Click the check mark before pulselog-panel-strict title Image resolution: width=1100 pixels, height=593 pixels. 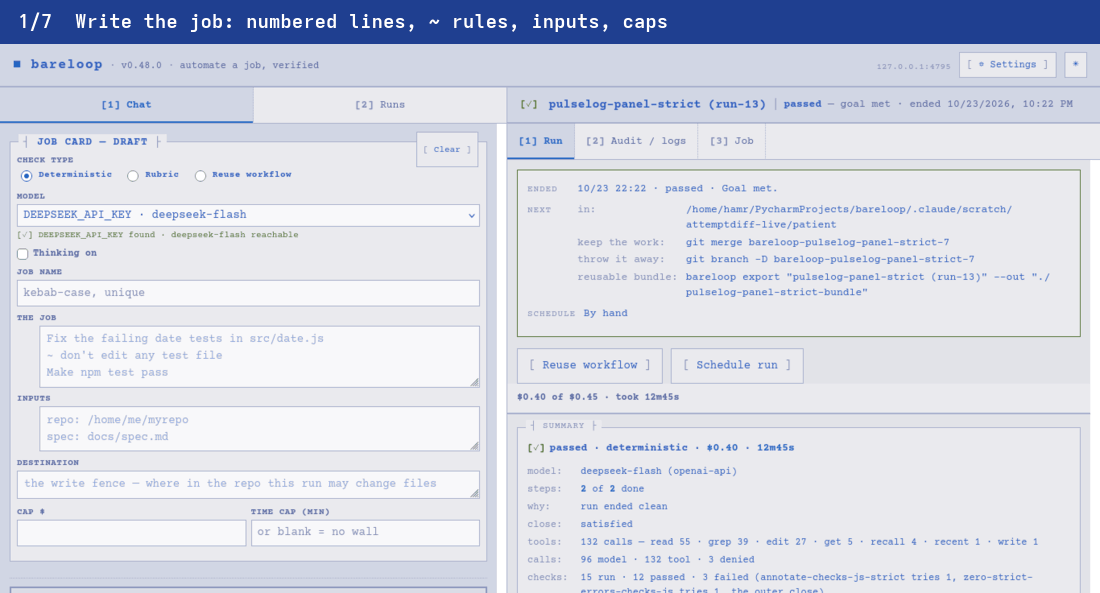click(x=528, y=104)
